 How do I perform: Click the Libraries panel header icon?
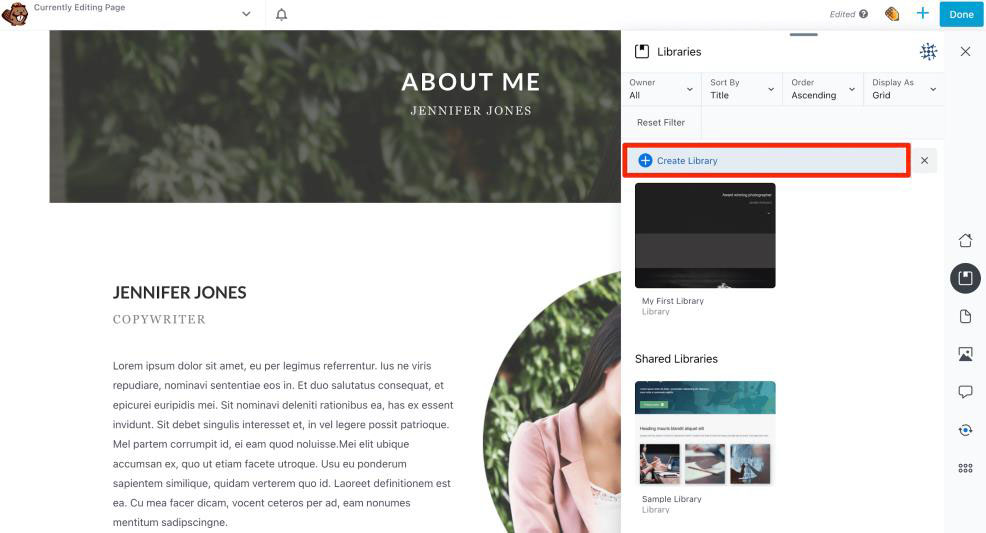642,52
